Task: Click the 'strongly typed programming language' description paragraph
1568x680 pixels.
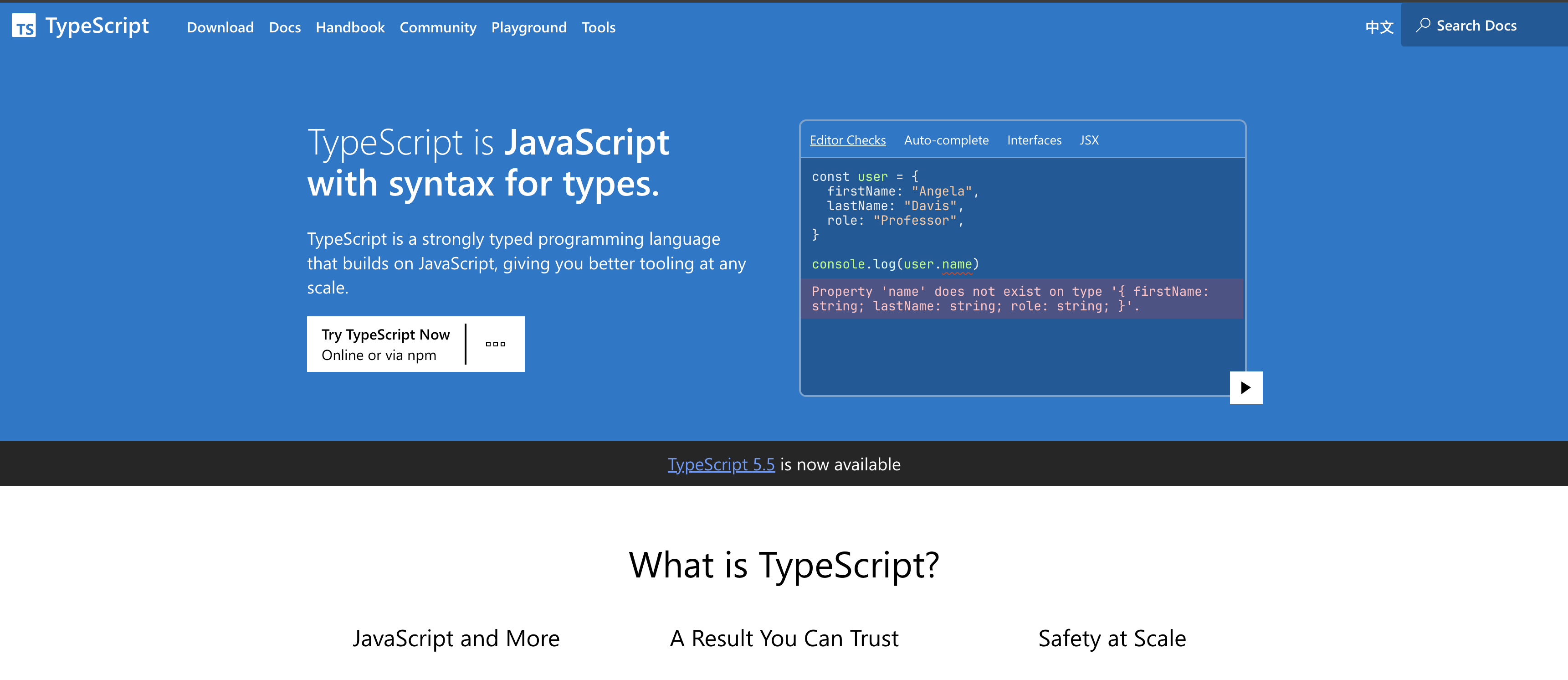Action: click(526, 263)
